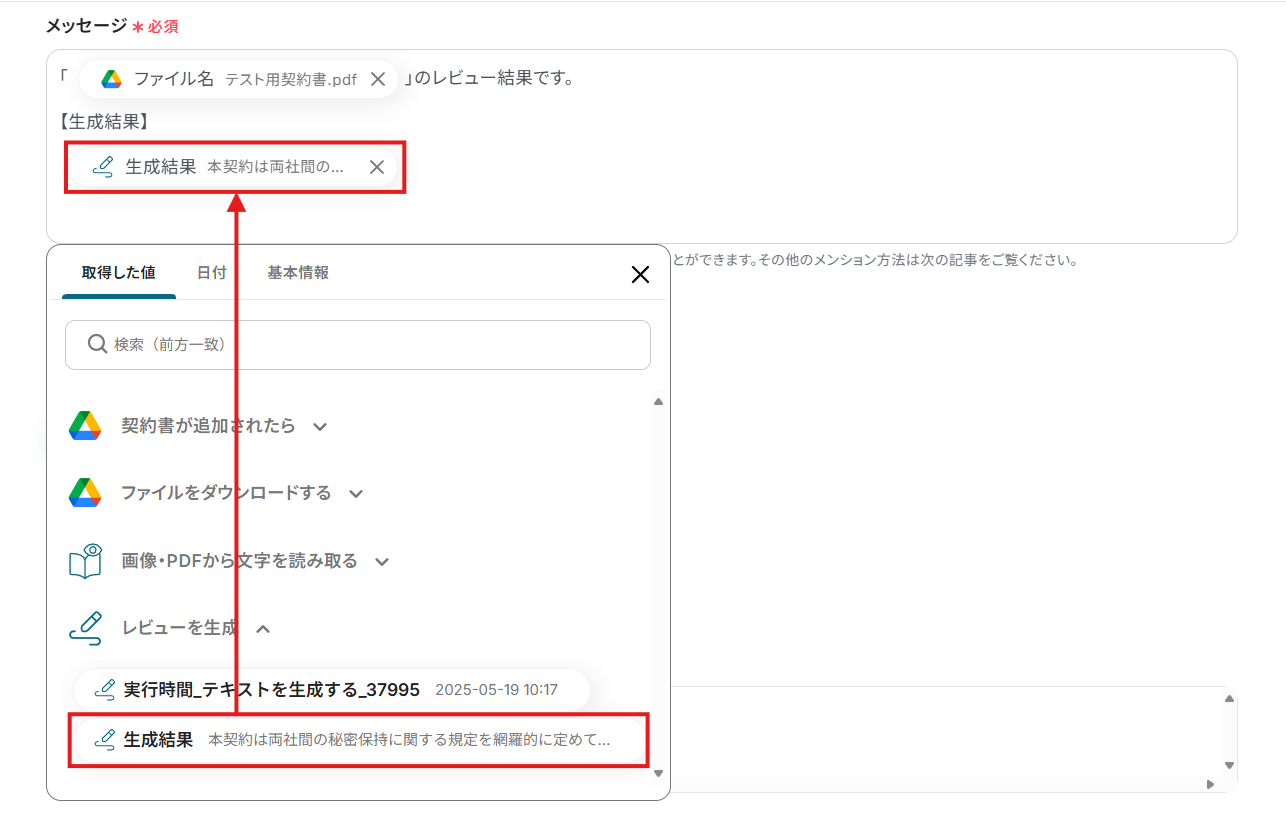Collapse the レビューを生成 section chevron
1286x819 pixels.
[x=263, y=629]
